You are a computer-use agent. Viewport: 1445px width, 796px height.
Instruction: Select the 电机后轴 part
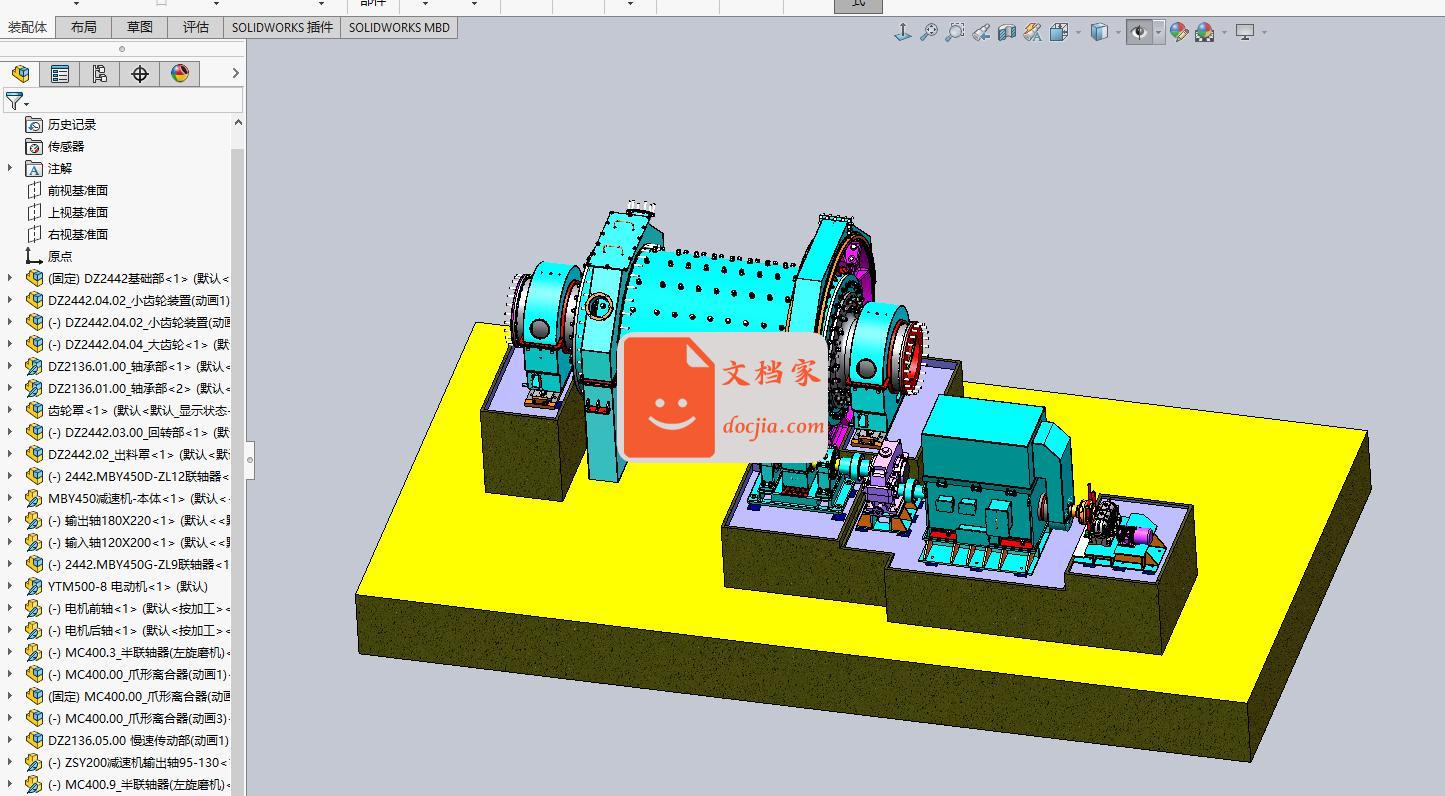click(x=139, y=631)
